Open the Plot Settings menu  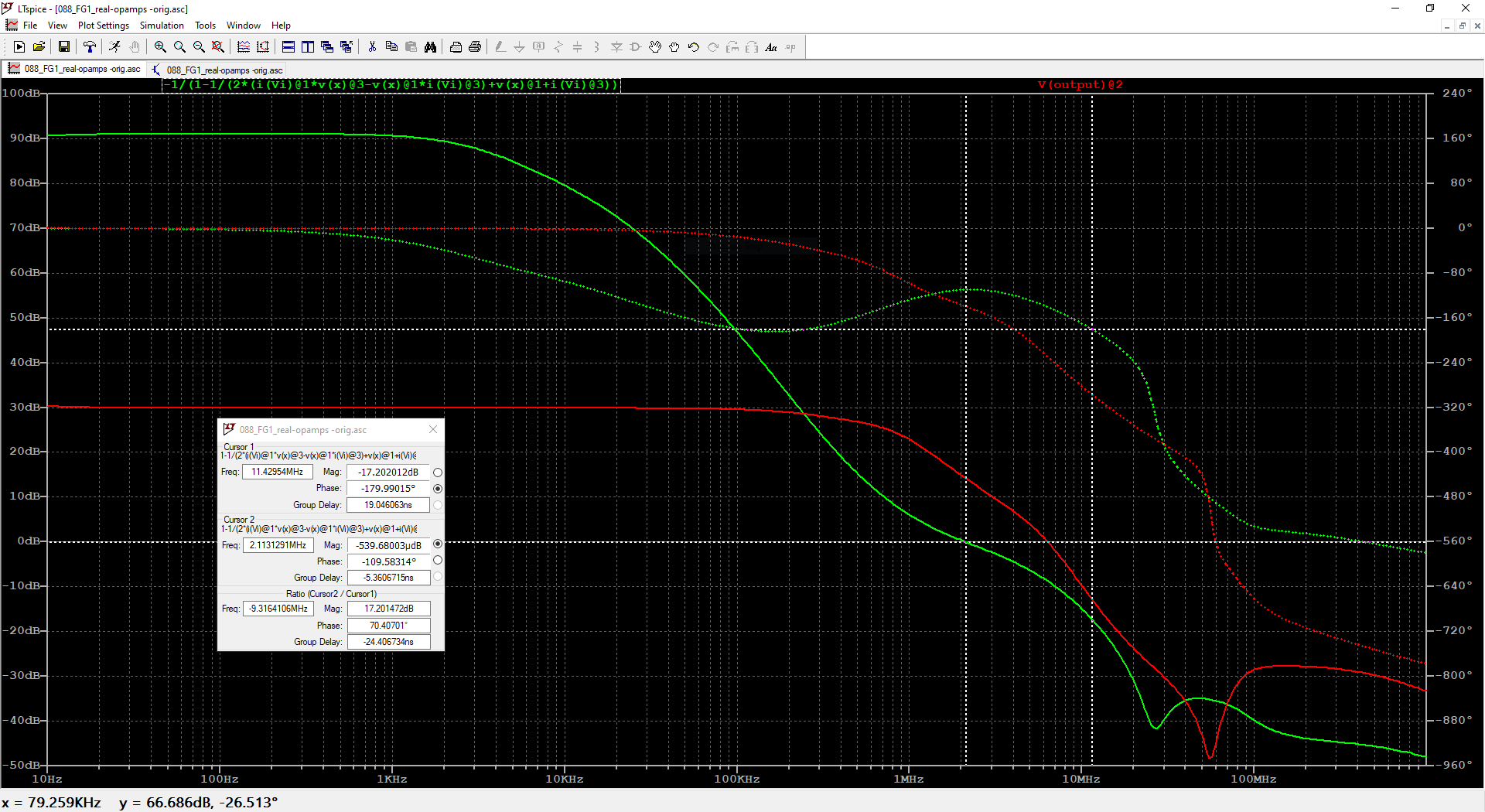tap(104, 26)
